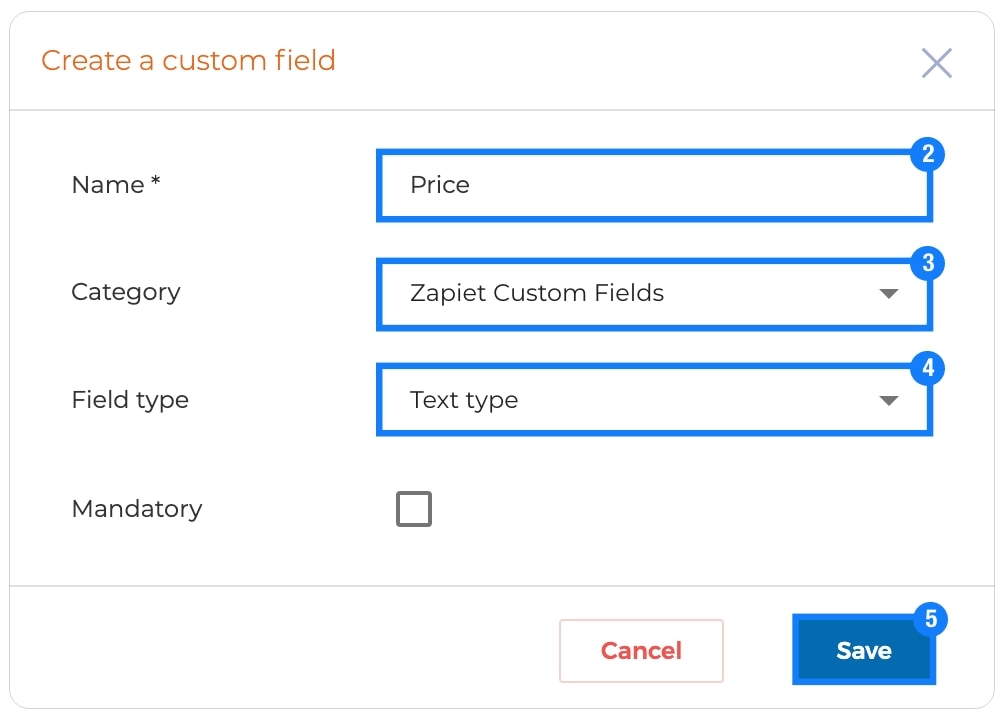Click the Field type dropdown arrow
1001x717 pixels.
point(889,400)
